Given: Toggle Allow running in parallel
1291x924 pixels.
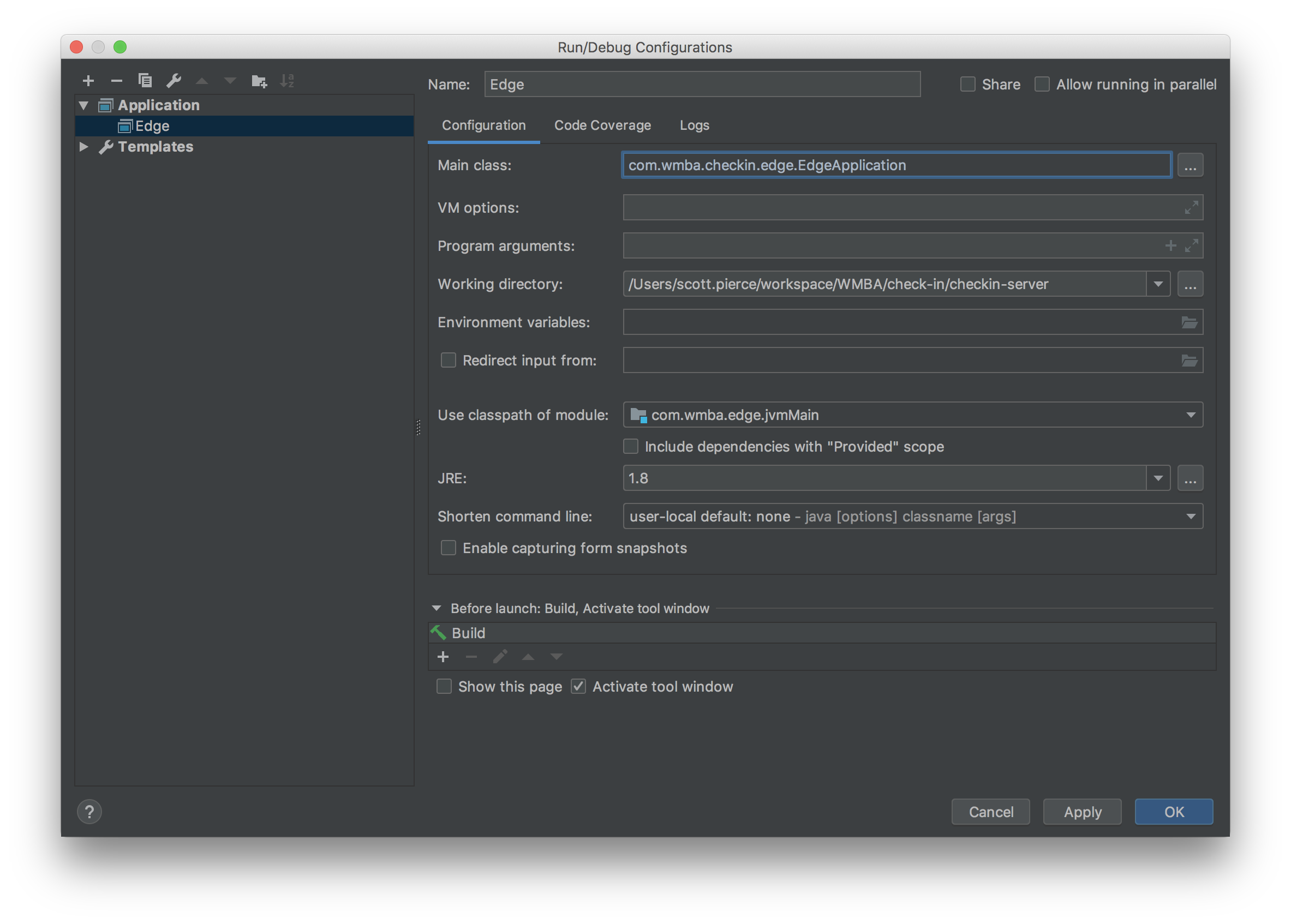Looking at the screenshot, I should point(1042,84).
